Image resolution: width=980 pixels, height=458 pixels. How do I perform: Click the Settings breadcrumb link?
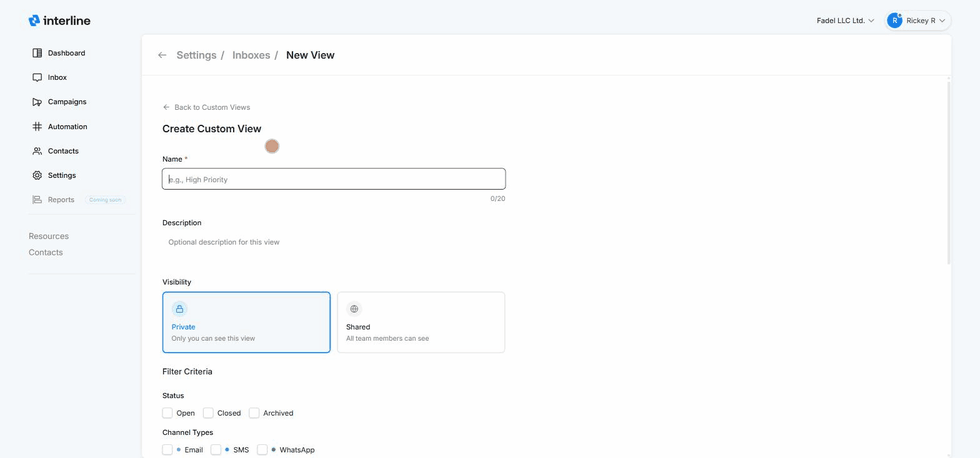(196, 55)
